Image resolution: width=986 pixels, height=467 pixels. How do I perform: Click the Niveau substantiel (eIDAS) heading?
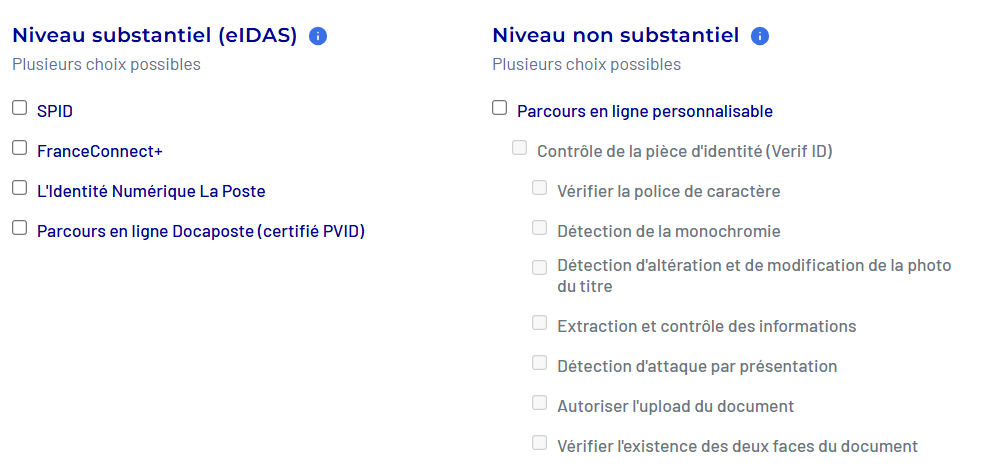pyautogui.click(x=155, y=36)
